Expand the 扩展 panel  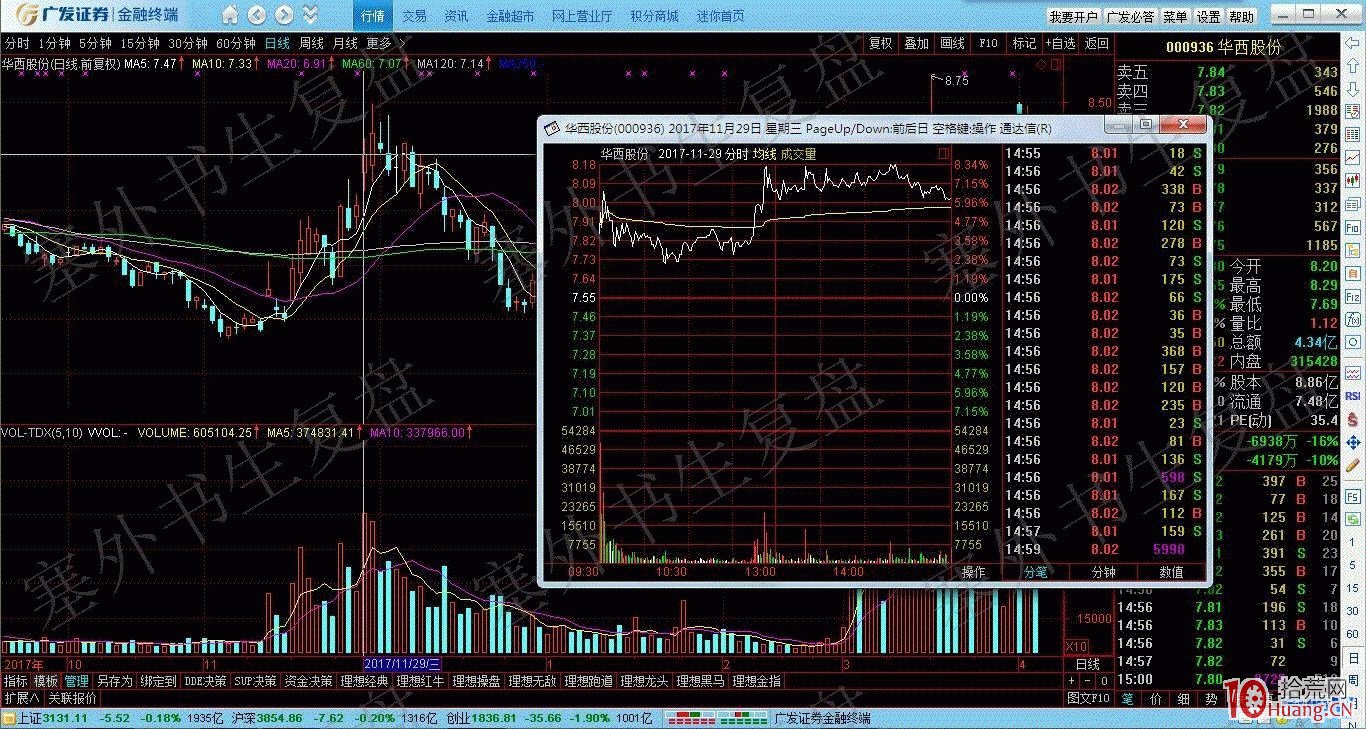(21, 698)
